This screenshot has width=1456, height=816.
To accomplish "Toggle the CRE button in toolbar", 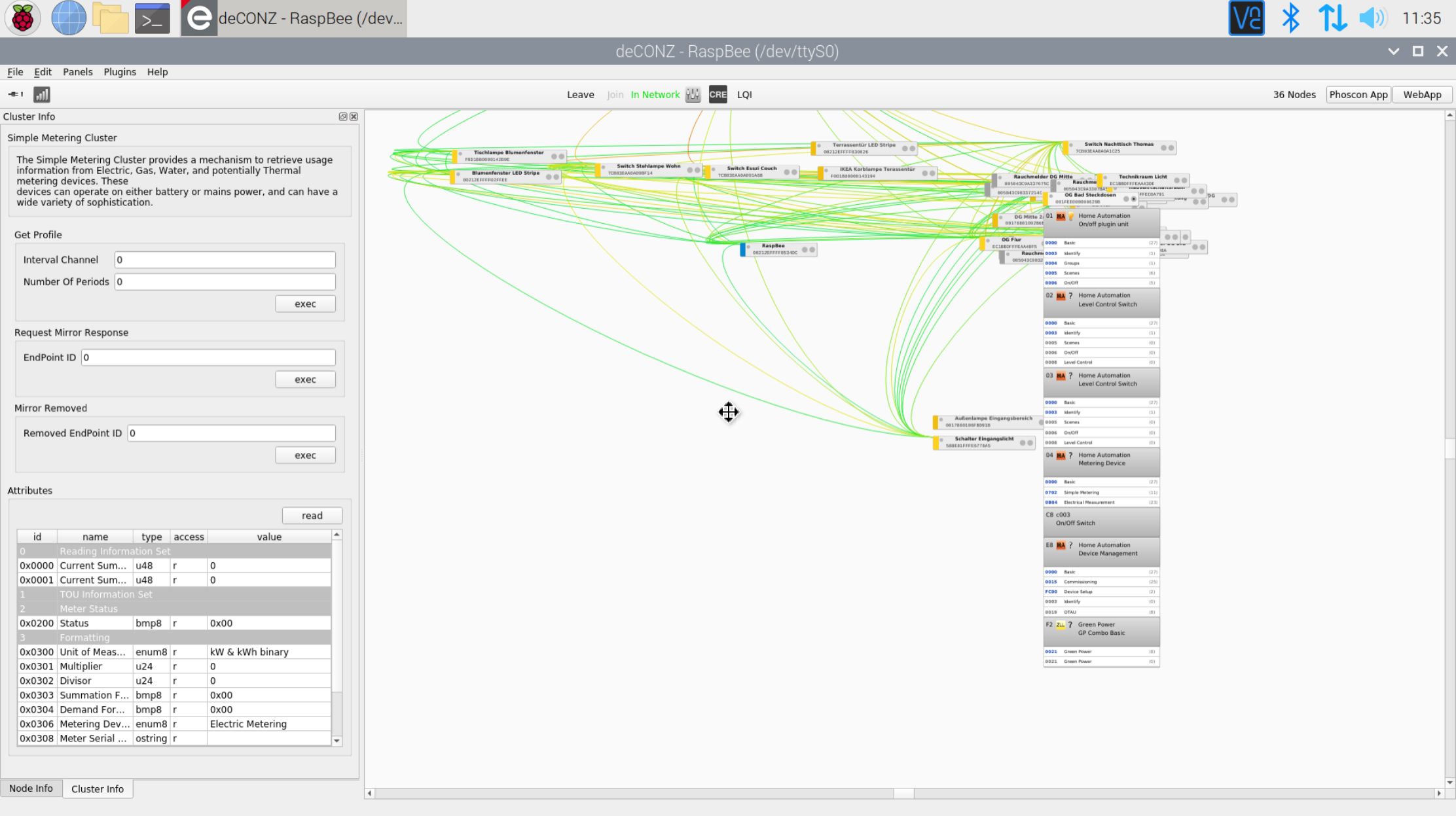I will pos(718,95).
